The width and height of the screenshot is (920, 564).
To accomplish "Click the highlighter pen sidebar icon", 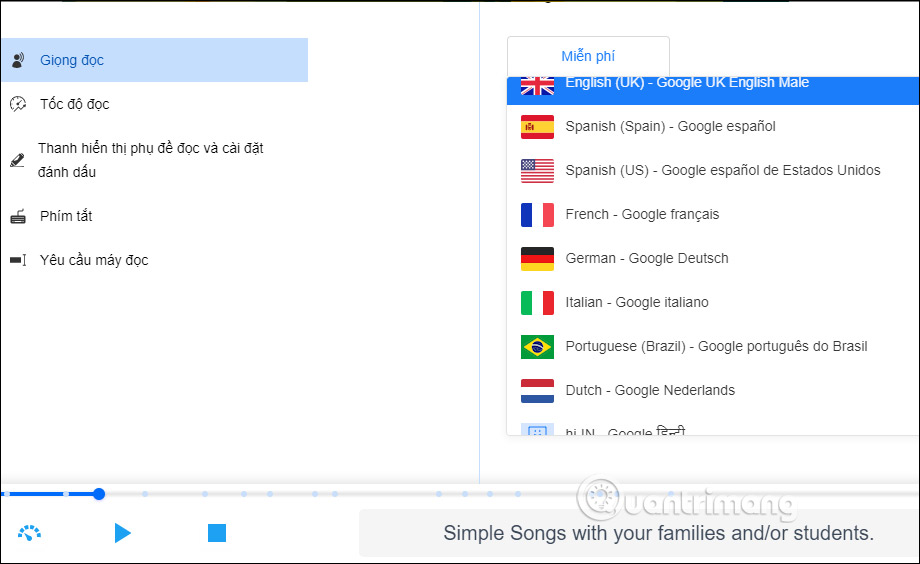I will coord(17,160).
